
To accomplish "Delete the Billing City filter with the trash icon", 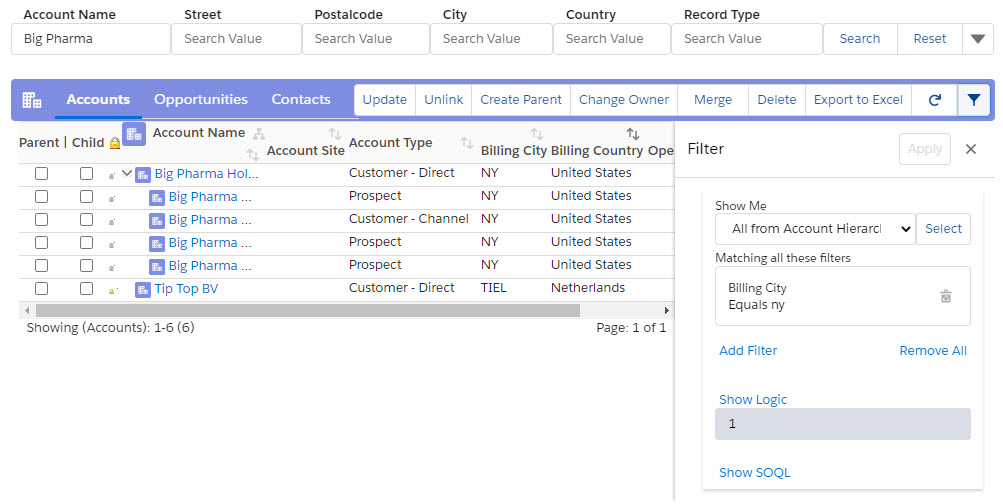I will click(946, 296).
